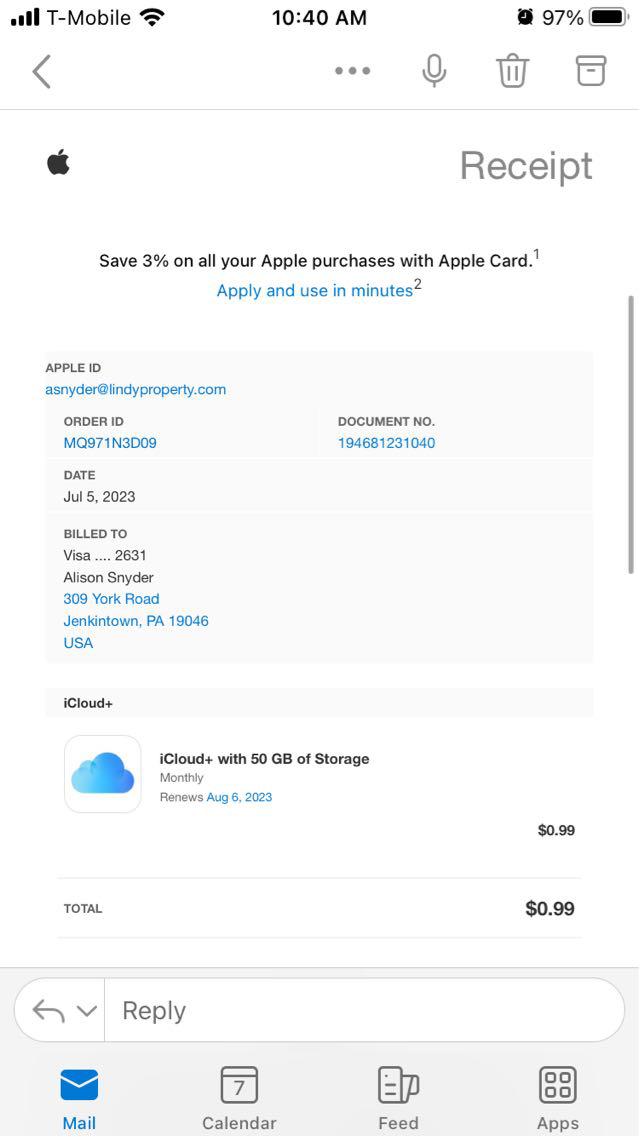Screen dimensions: 639x1136
Task: Tap the back arrow to leave the email
Action: click(42, 71)
